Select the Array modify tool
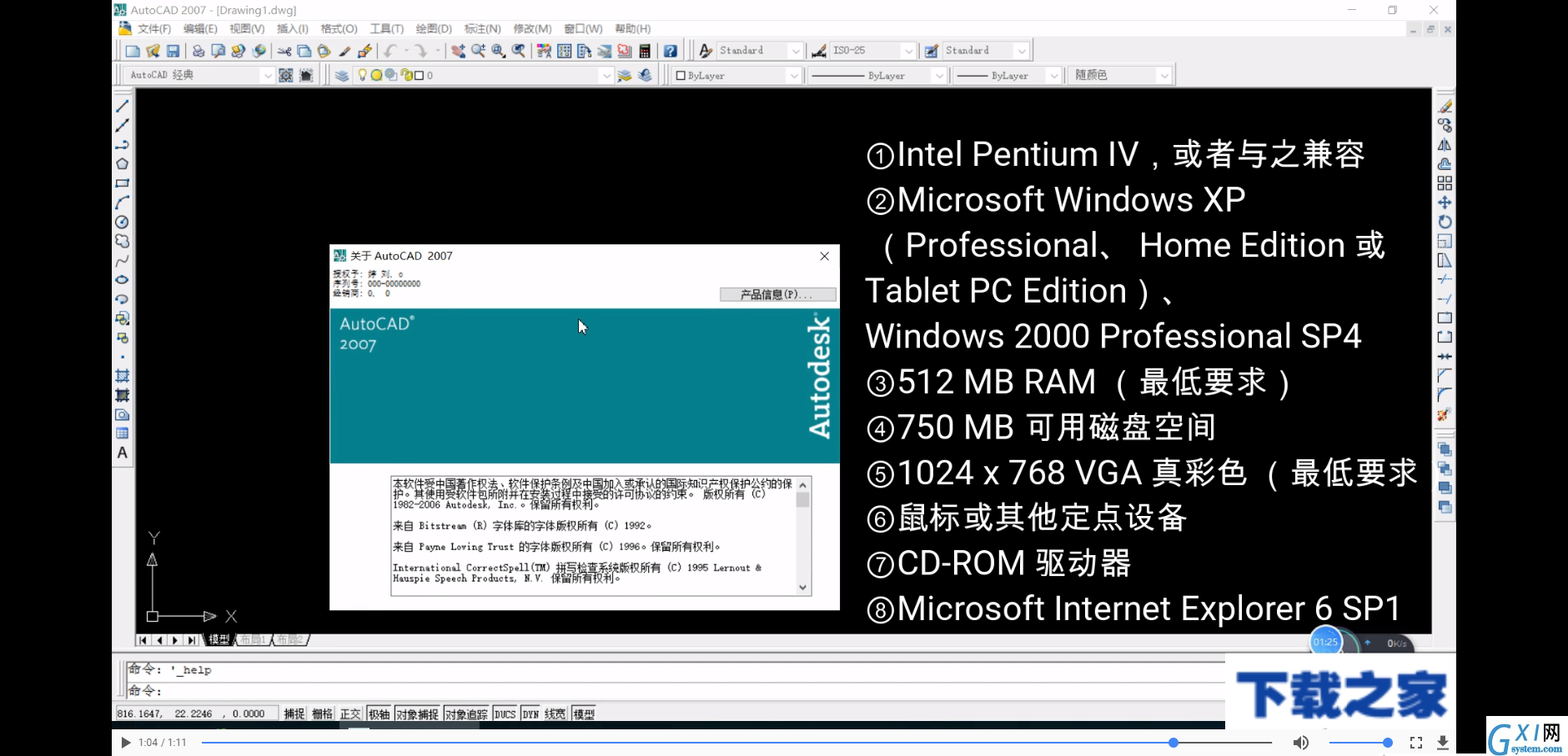The height and width of the screenshot is (756, 1568). (1445, 183)
